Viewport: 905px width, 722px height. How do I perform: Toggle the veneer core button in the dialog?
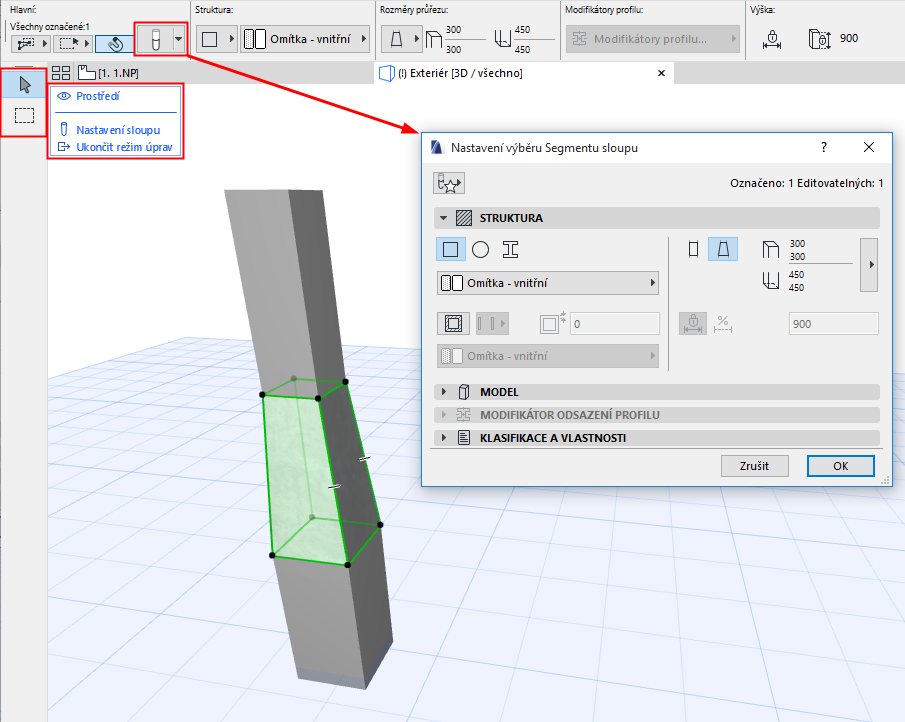(453, 324)
